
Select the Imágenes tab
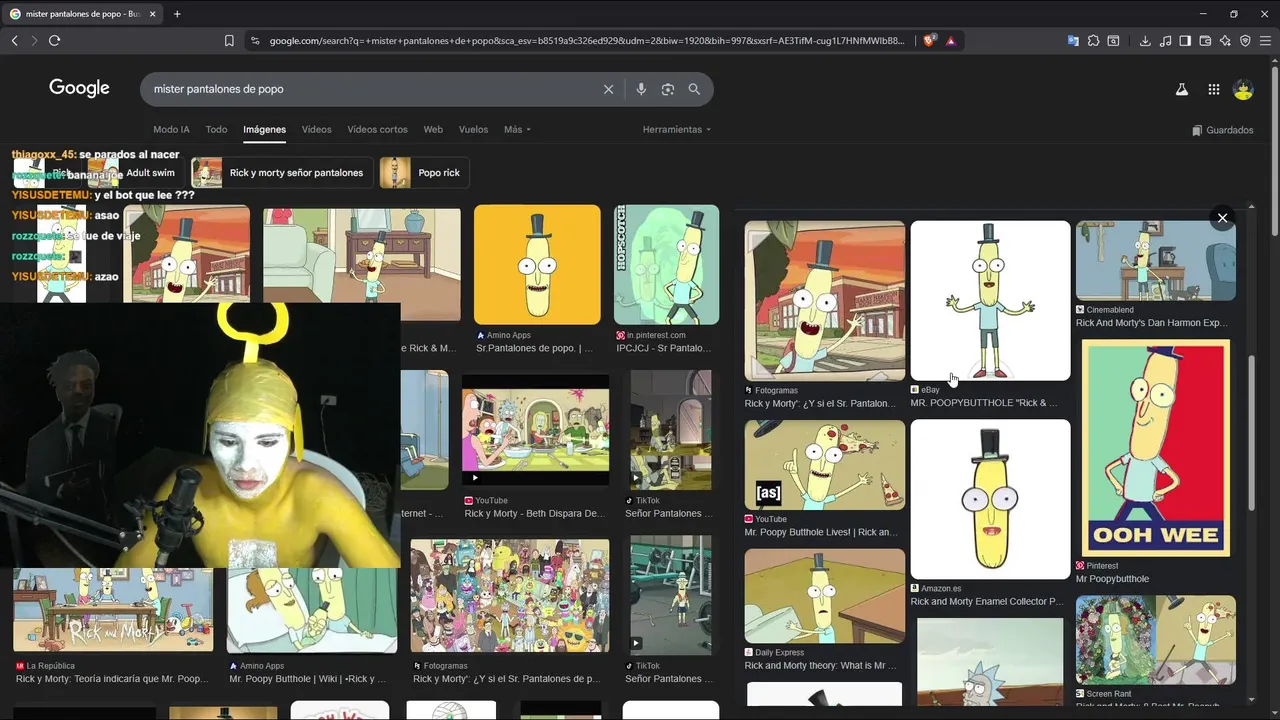264,130
